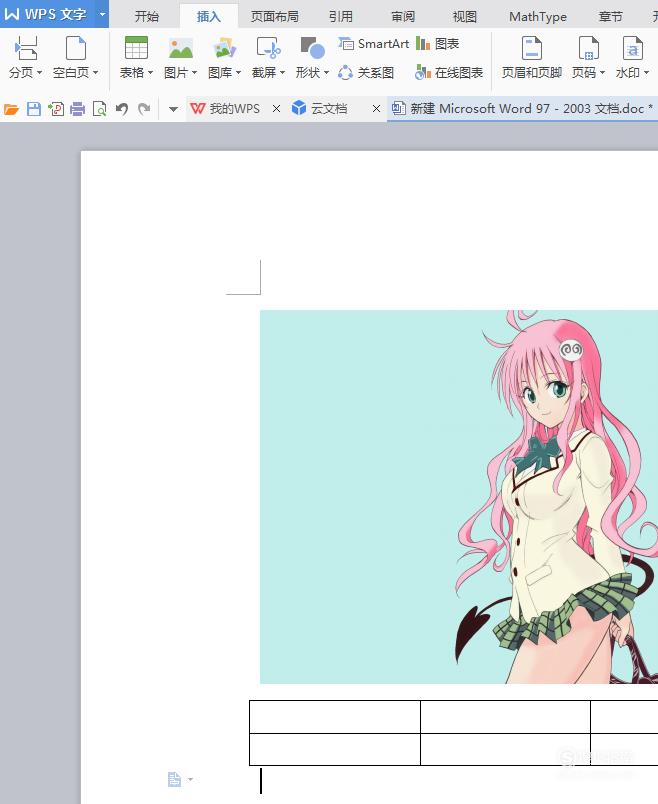Click the 分页 page break icon

coord(26,49)
